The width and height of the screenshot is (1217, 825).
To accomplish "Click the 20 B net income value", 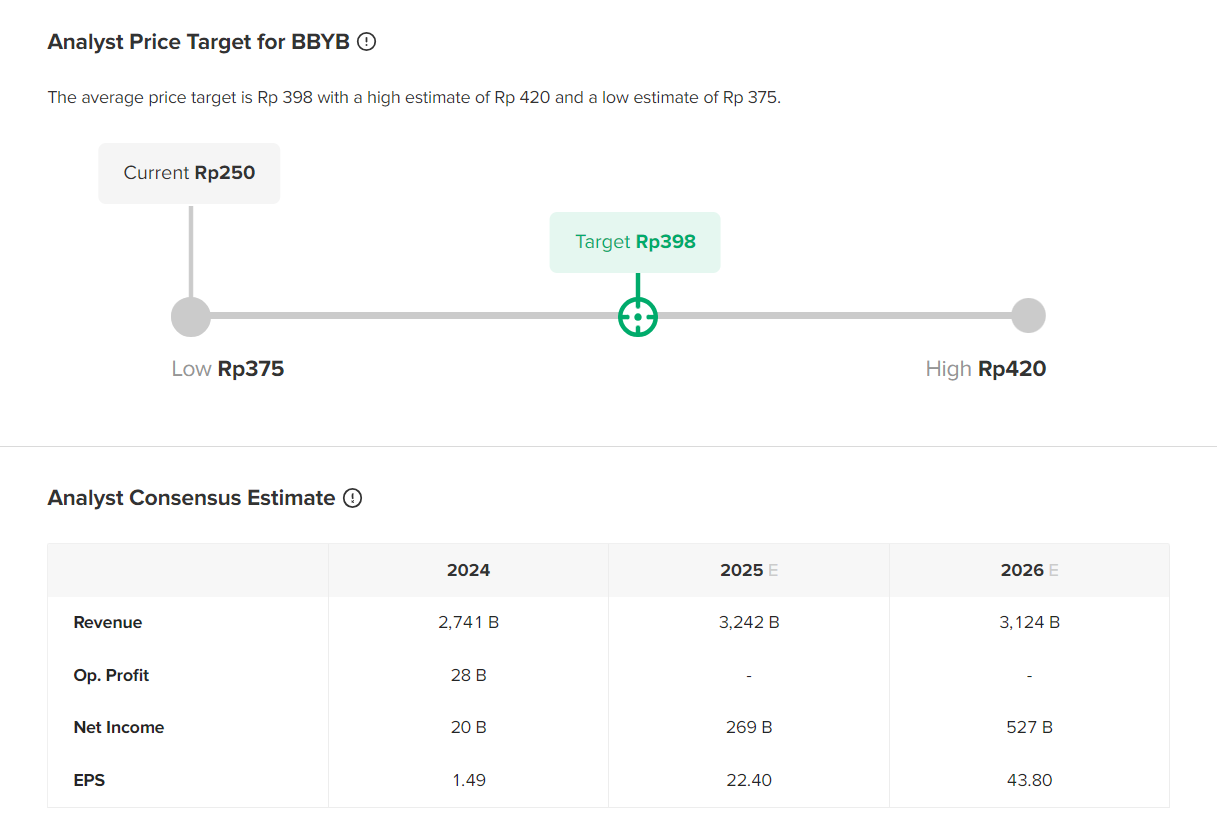I will click(468, 727).
